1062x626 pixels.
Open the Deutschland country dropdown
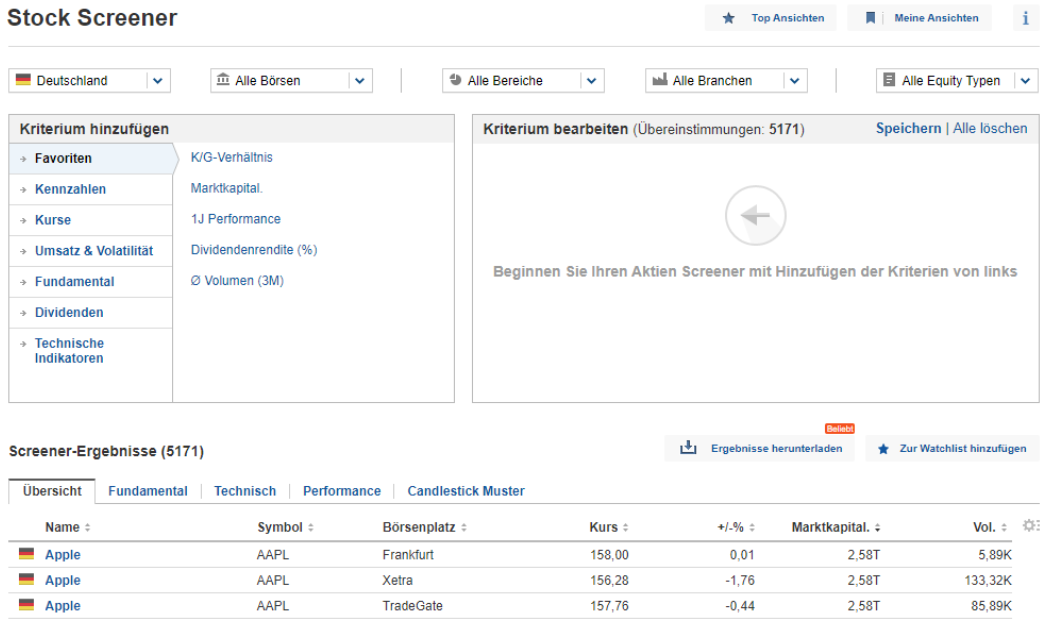(158, 80)
